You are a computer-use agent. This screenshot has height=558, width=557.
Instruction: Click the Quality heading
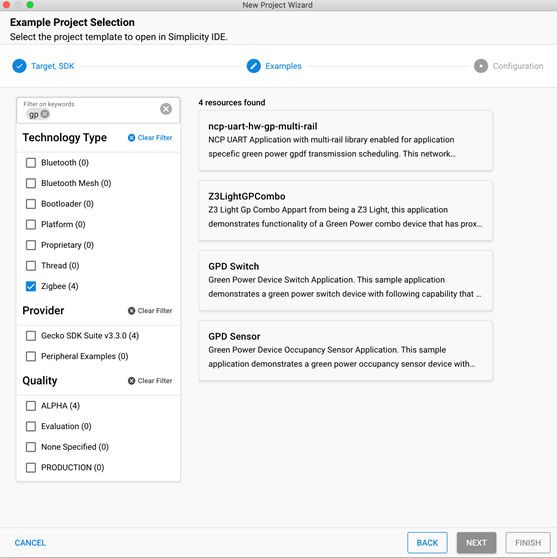(x=40, y=381)
